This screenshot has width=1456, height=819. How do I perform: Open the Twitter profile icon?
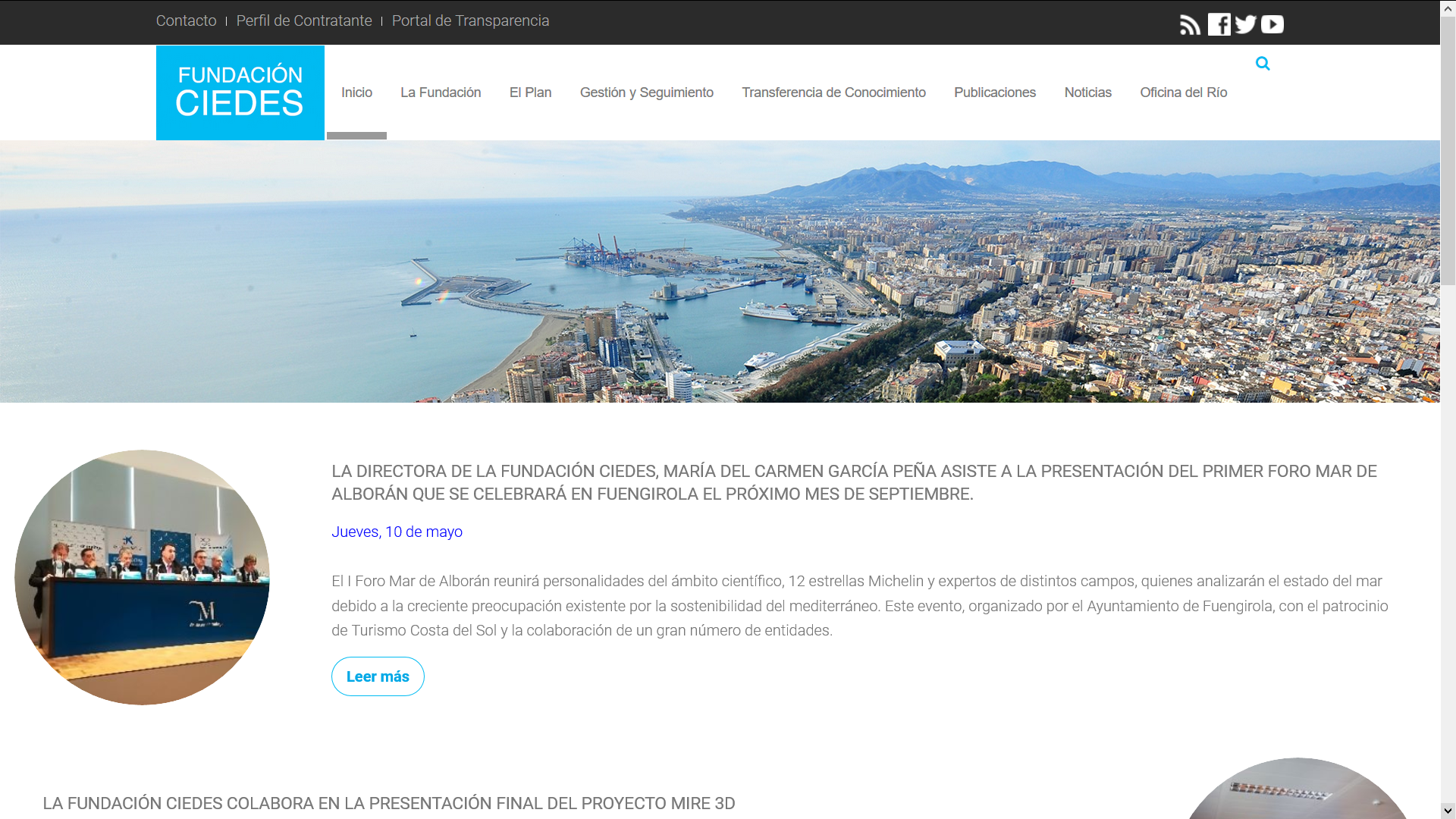point(1246,24)
